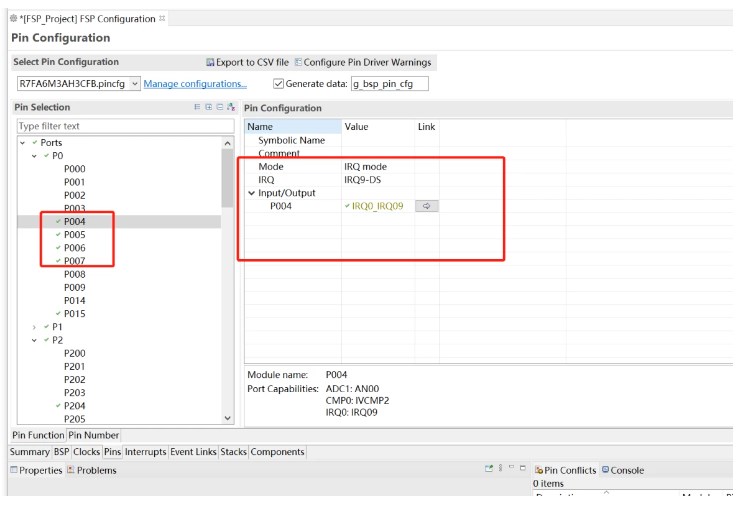Select pin P002 in the tree
The height and width of the screenshot is (506, 743).
(75, 196)
